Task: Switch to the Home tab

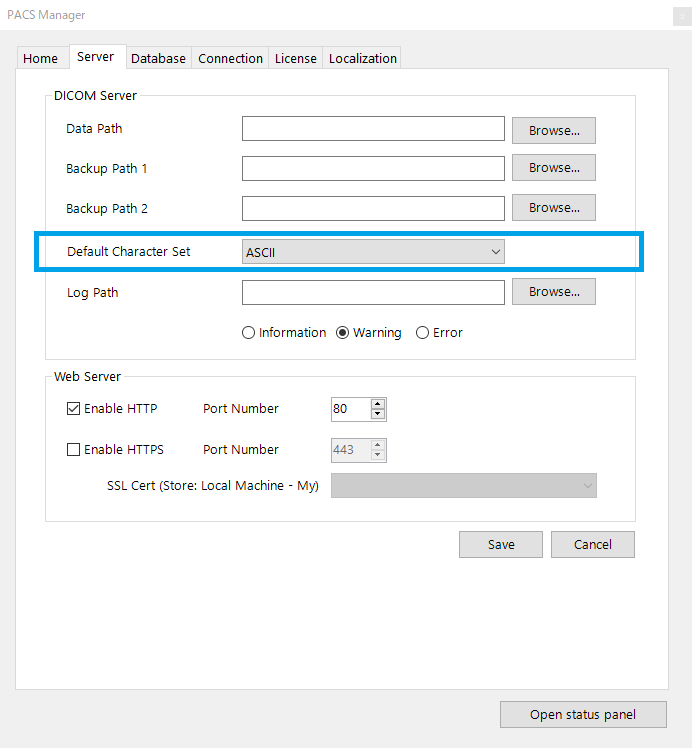Action: coord(41,58)
